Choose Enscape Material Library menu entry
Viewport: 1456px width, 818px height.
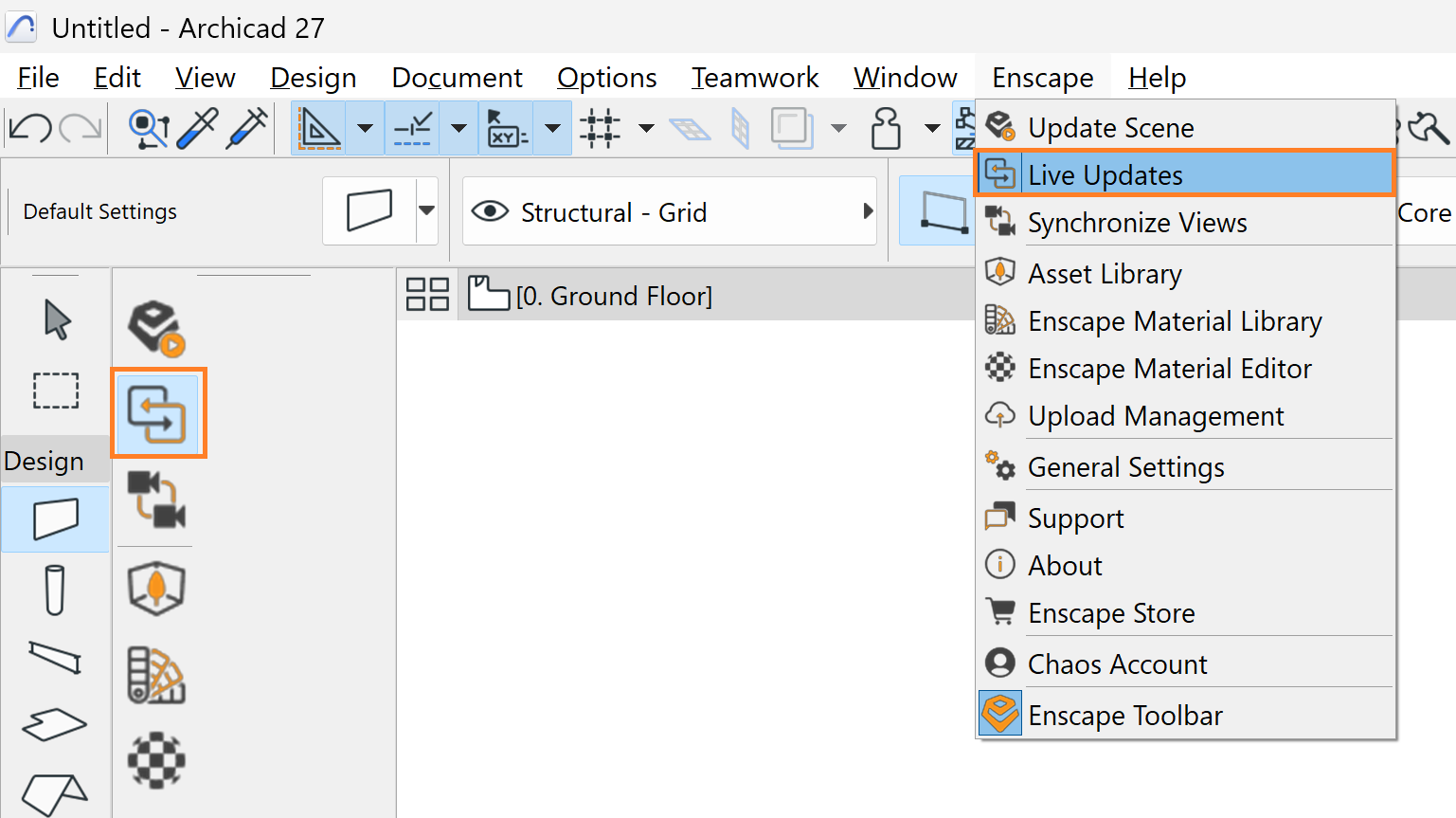pyautogui.click(x=1186, y=320)
